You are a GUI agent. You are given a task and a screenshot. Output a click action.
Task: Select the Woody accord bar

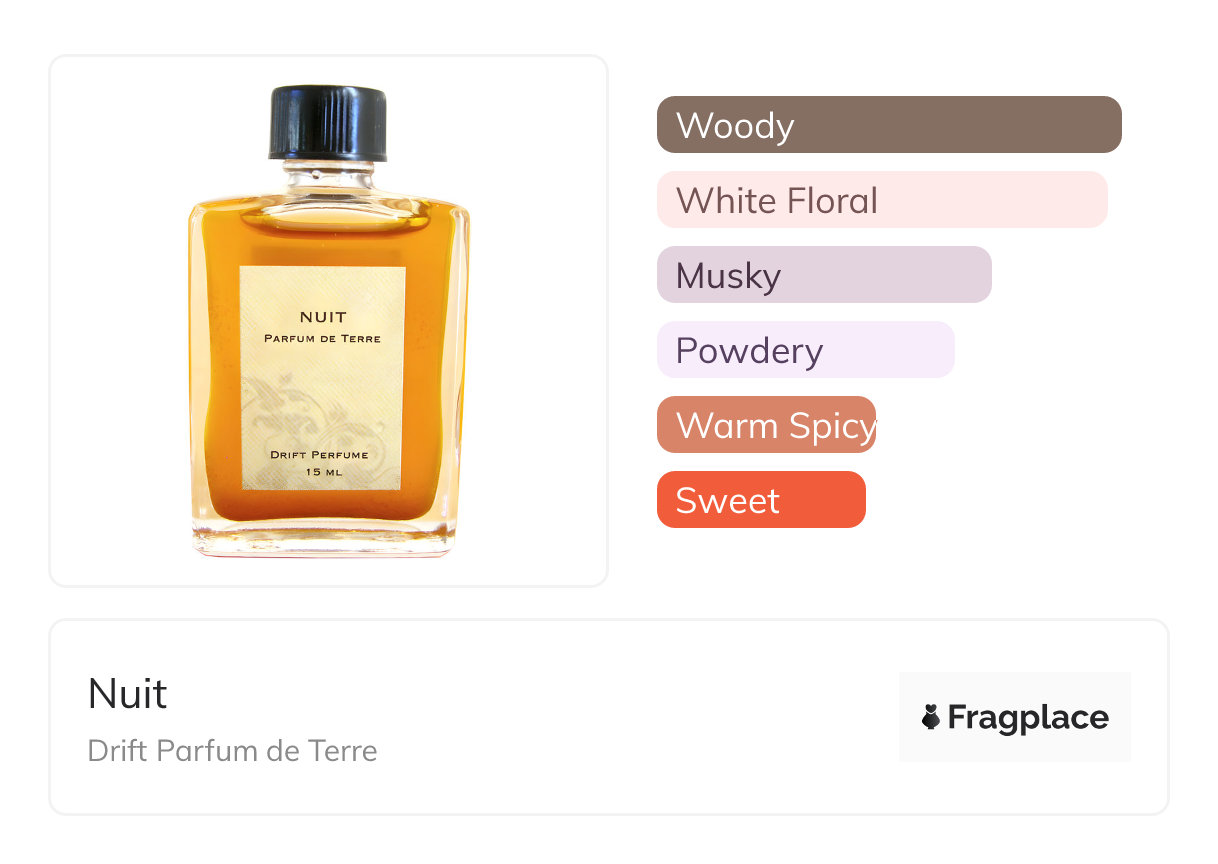tap(889, 125)
